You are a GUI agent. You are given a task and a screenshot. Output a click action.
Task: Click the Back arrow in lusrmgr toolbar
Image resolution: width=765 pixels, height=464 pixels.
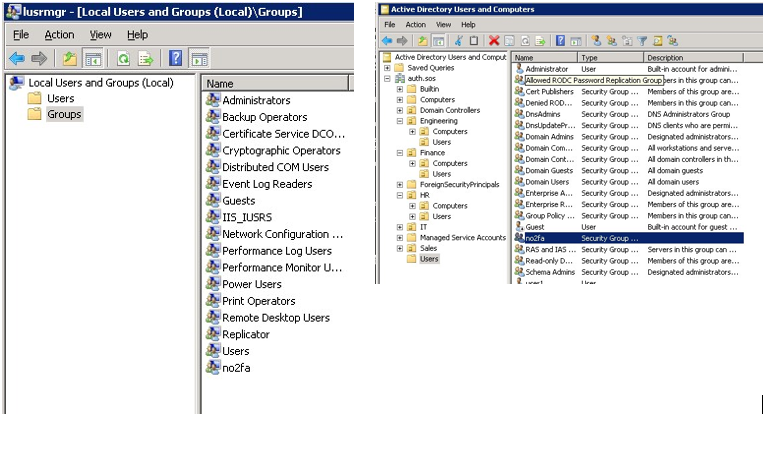pos(17,59)
